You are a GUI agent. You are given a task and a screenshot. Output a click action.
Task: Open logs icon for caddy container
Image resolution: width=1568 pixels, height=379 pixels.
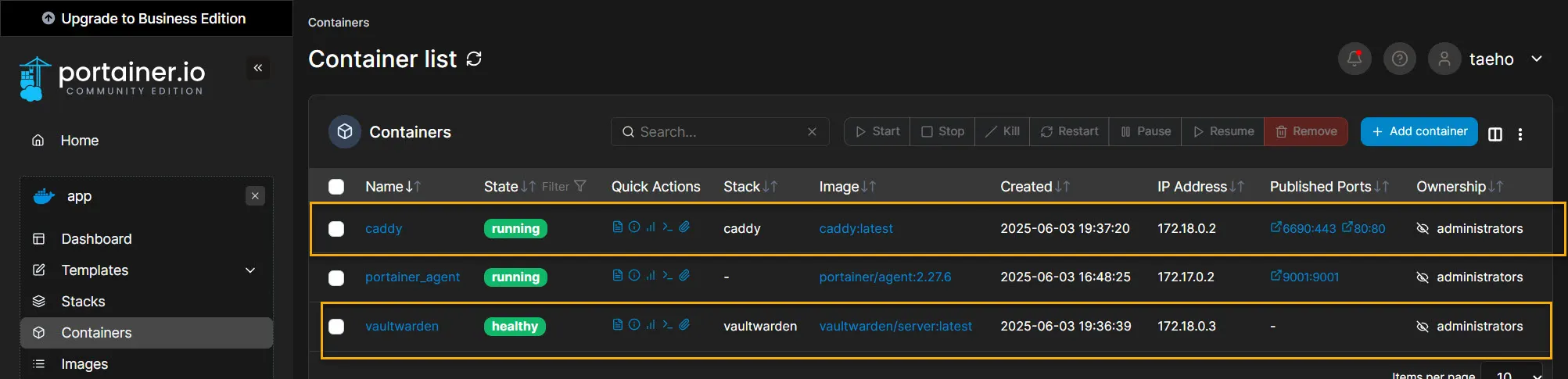point(618,227)
